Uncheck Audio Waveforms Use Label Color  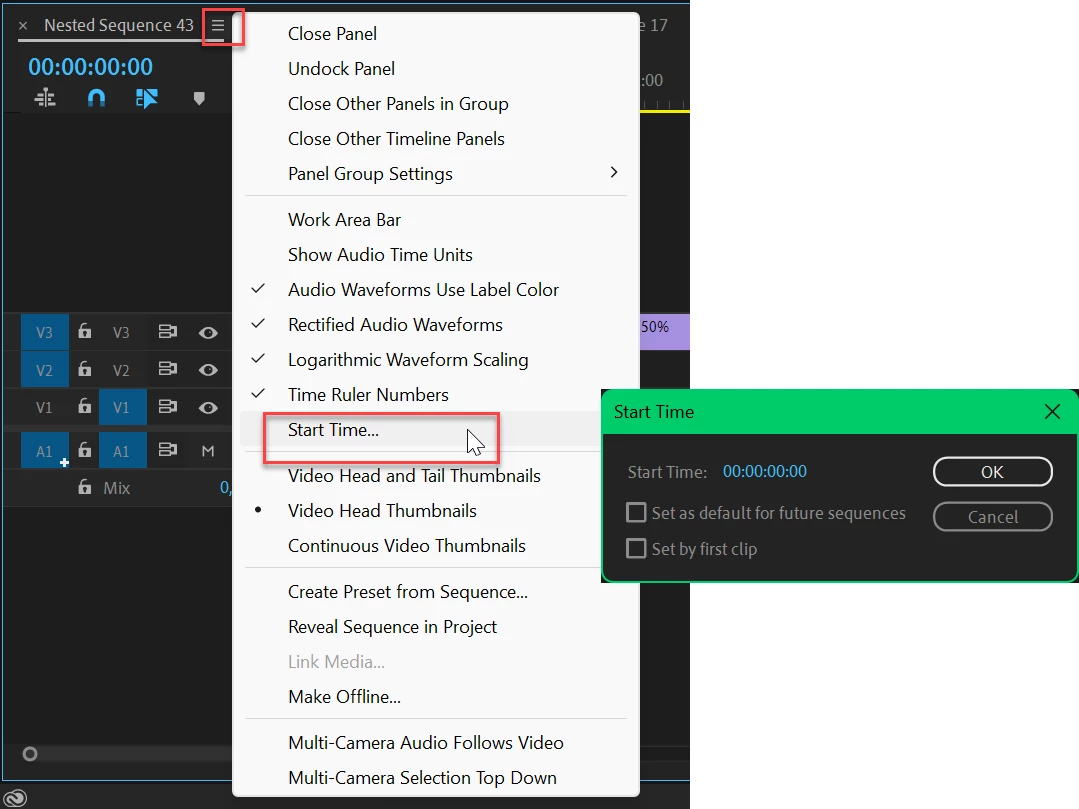click(436, 290)
